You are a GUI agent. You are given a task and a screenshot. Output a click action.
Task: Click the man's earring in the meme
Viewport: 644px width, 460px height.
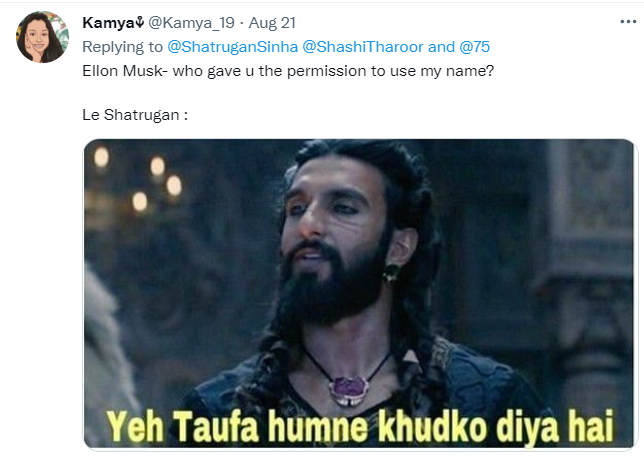tap(391, 273)
